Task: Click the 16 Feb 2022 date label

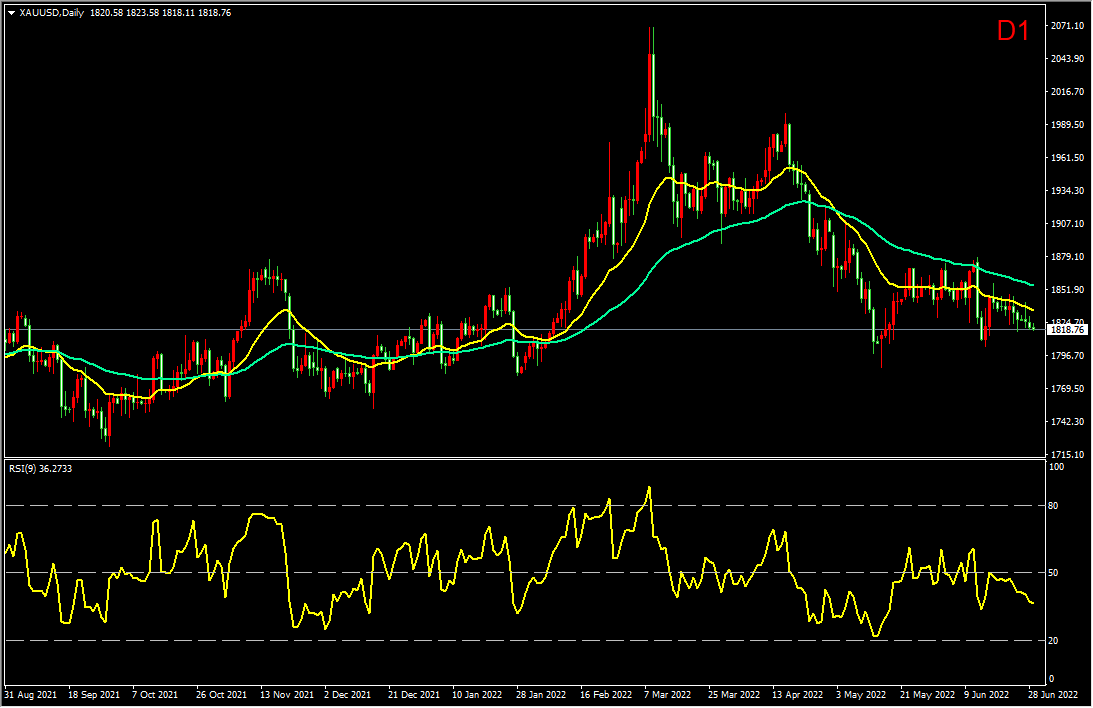Action: (x=606, y=695)
